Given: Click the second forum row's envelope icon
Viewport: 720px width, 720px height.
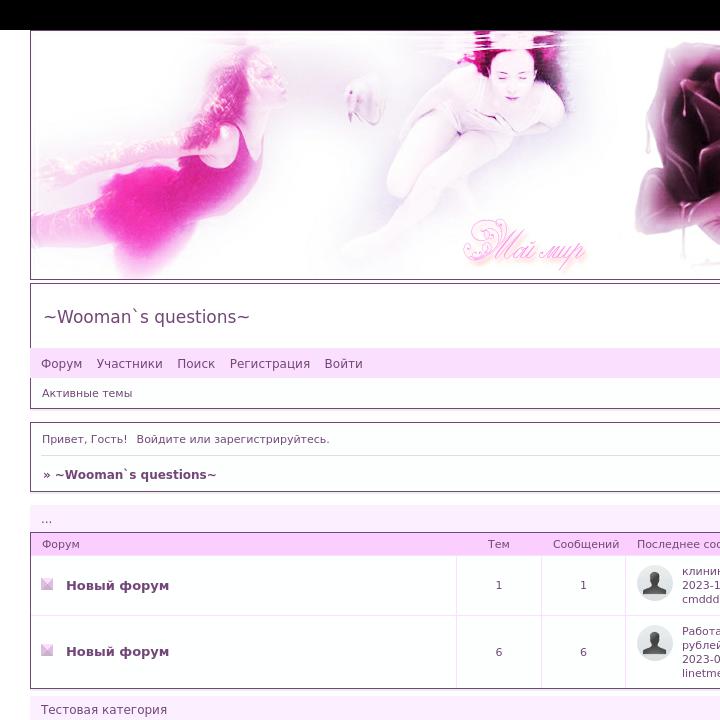Looking at the screenshot, I should coord(47,650).
